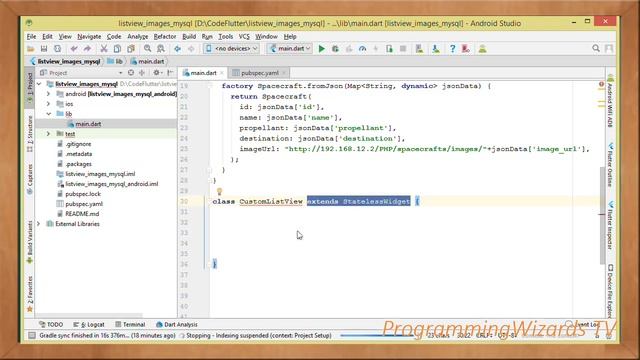Image resolution: width=640 pixels, height=360 pixels.
Task: Expand the android folder node
Action: point(48,94)
